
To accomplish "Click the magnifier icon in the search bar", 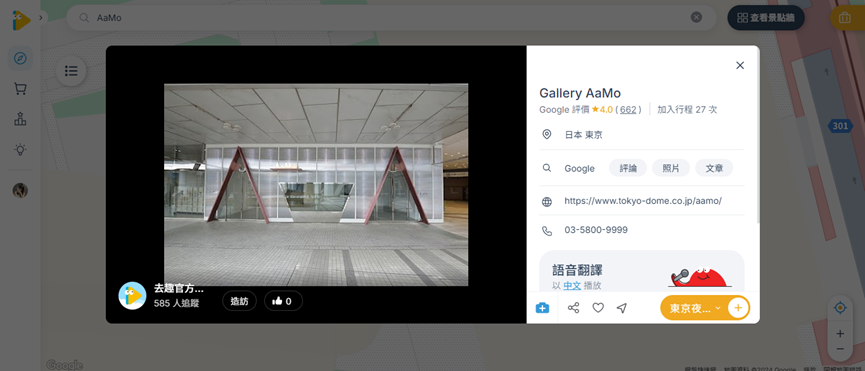I will [x=84, y=18].
